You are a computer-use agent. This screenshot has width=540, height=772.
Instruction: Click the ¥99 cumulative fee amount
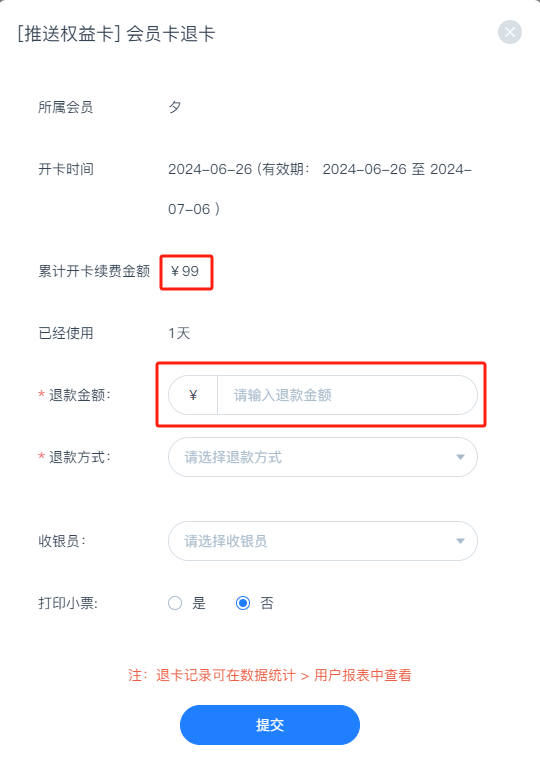tap(185, 271)
